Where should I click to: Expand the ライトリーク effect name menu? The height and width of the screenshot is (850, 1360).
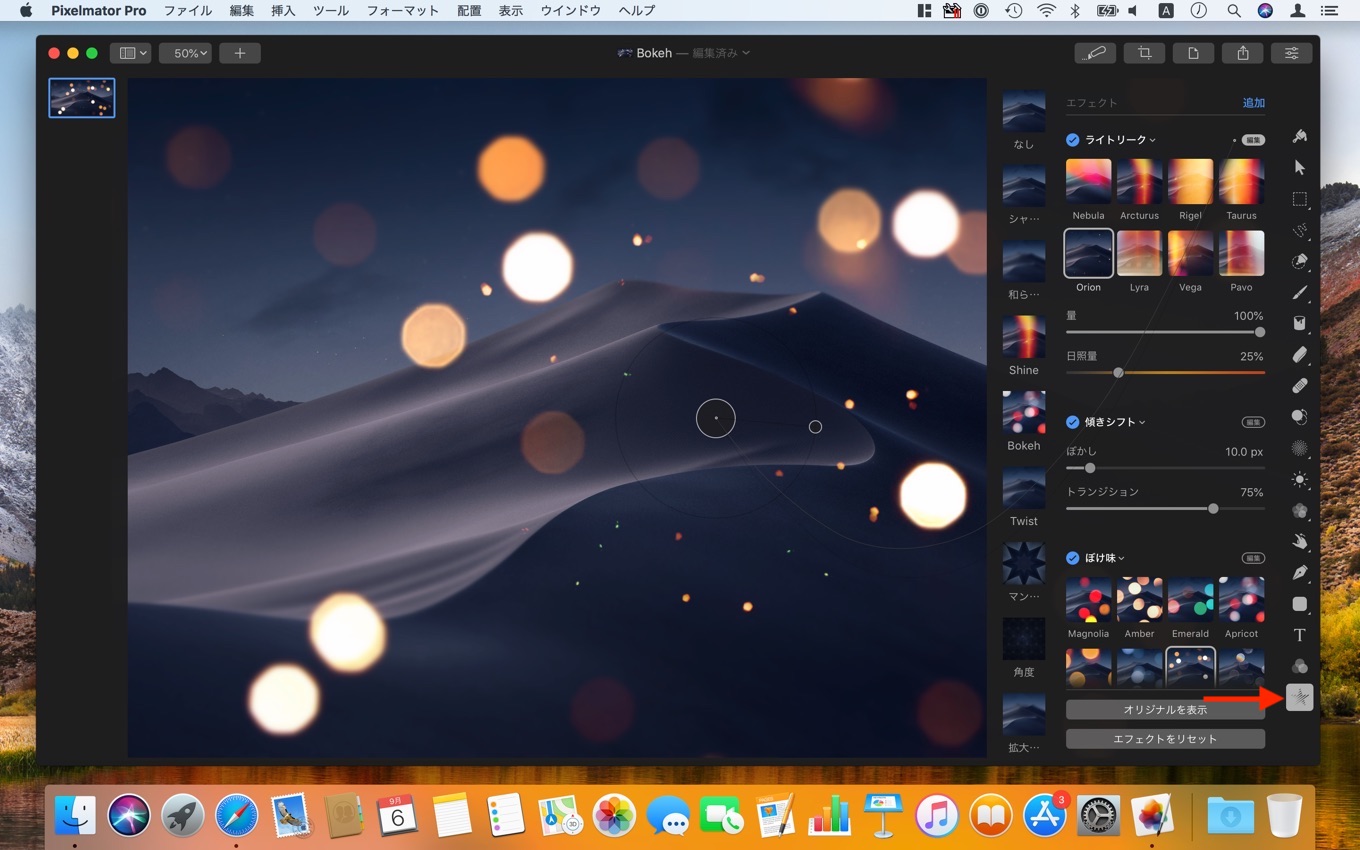[1120, 140]
